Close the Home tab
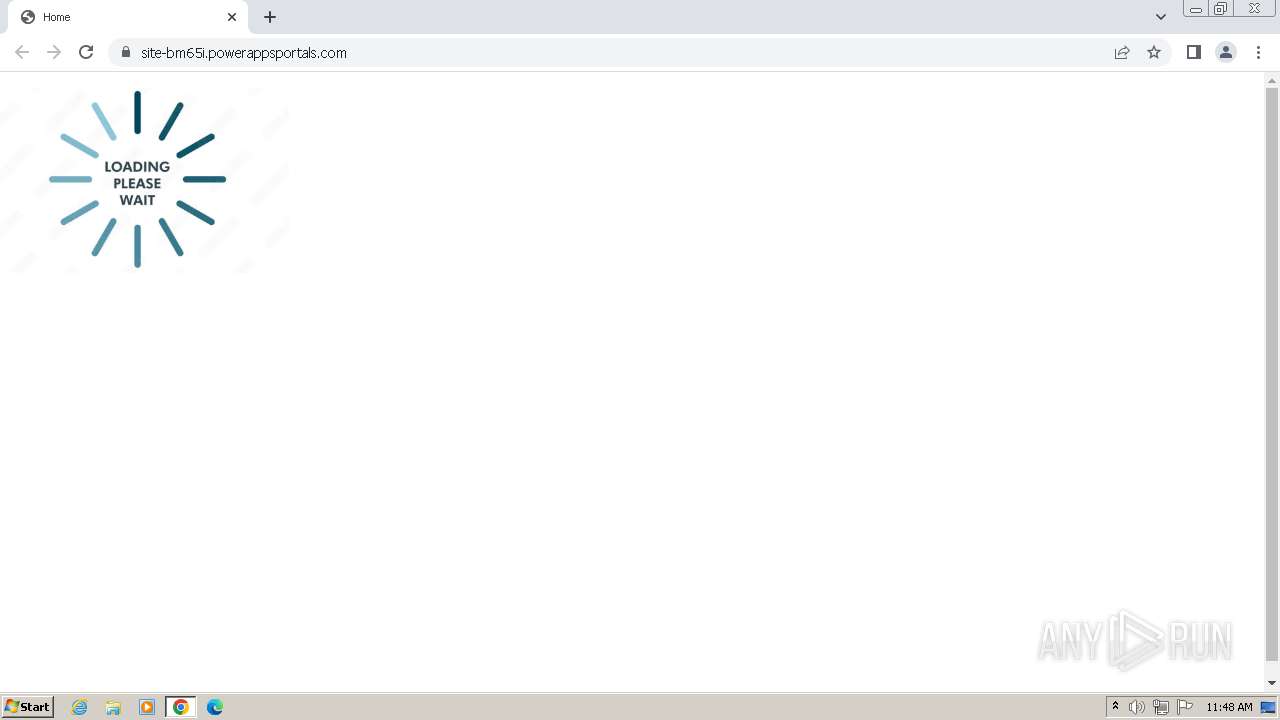Image resolution: width=1280 pixels, height=720 pixels. tap(232, 17)
